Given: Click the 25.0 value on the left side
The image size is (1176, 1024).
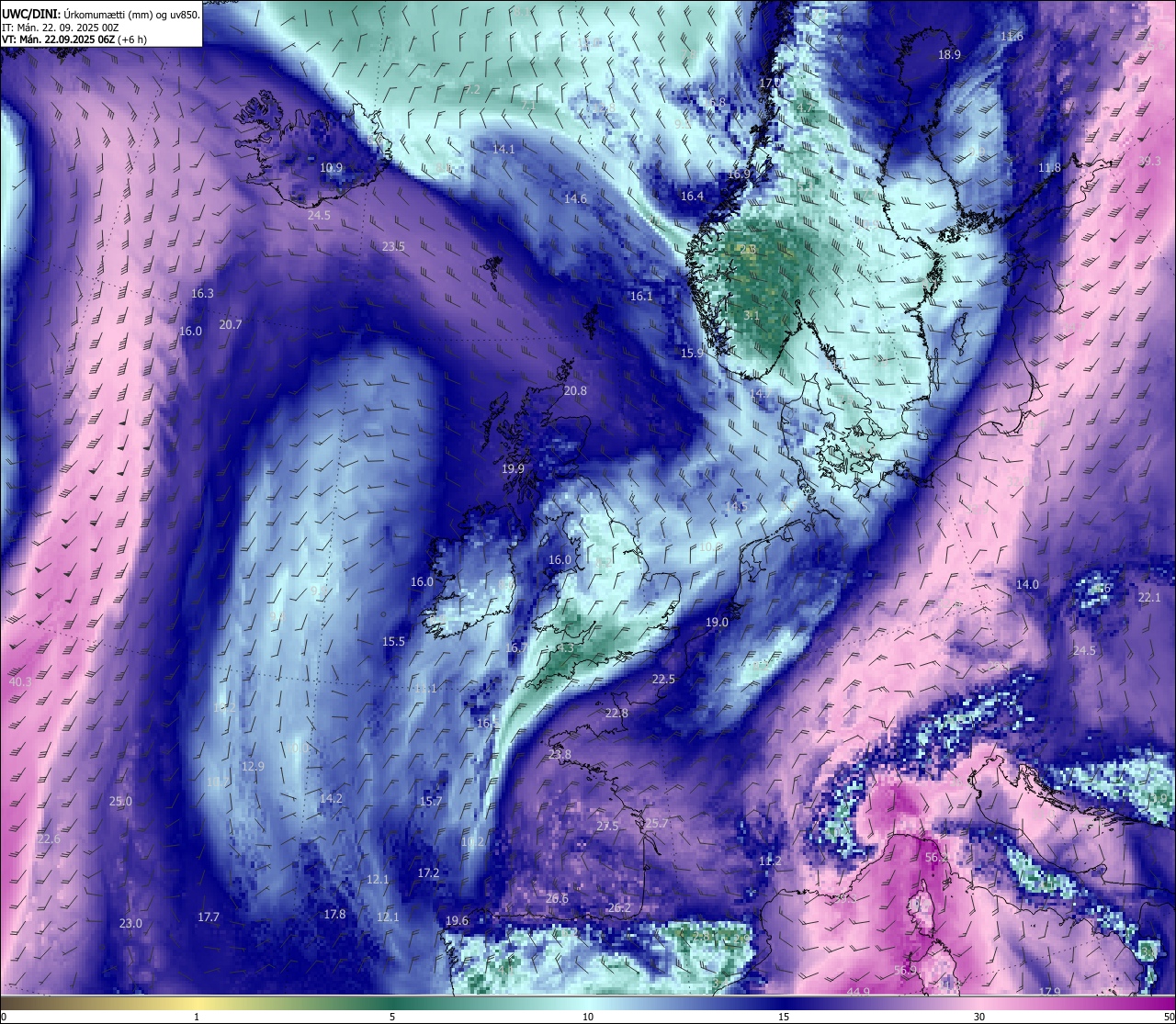Looking at the screenshot, I should point(120,801).
